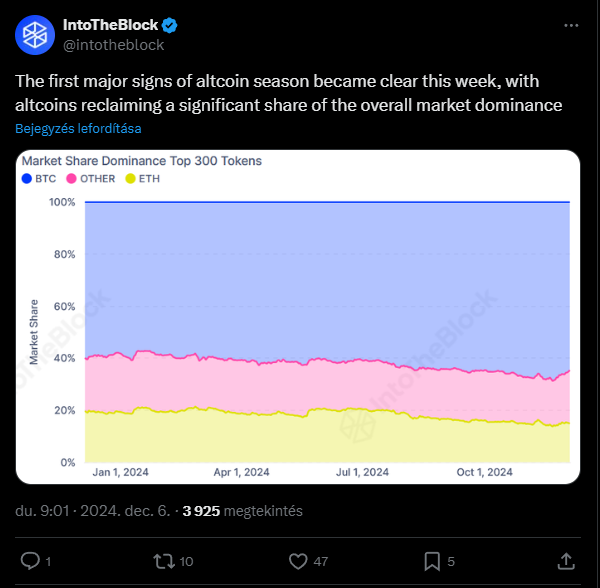Click the blue verified badge
The height and width of the screenshot is (588, 600).
pos(170,25)
